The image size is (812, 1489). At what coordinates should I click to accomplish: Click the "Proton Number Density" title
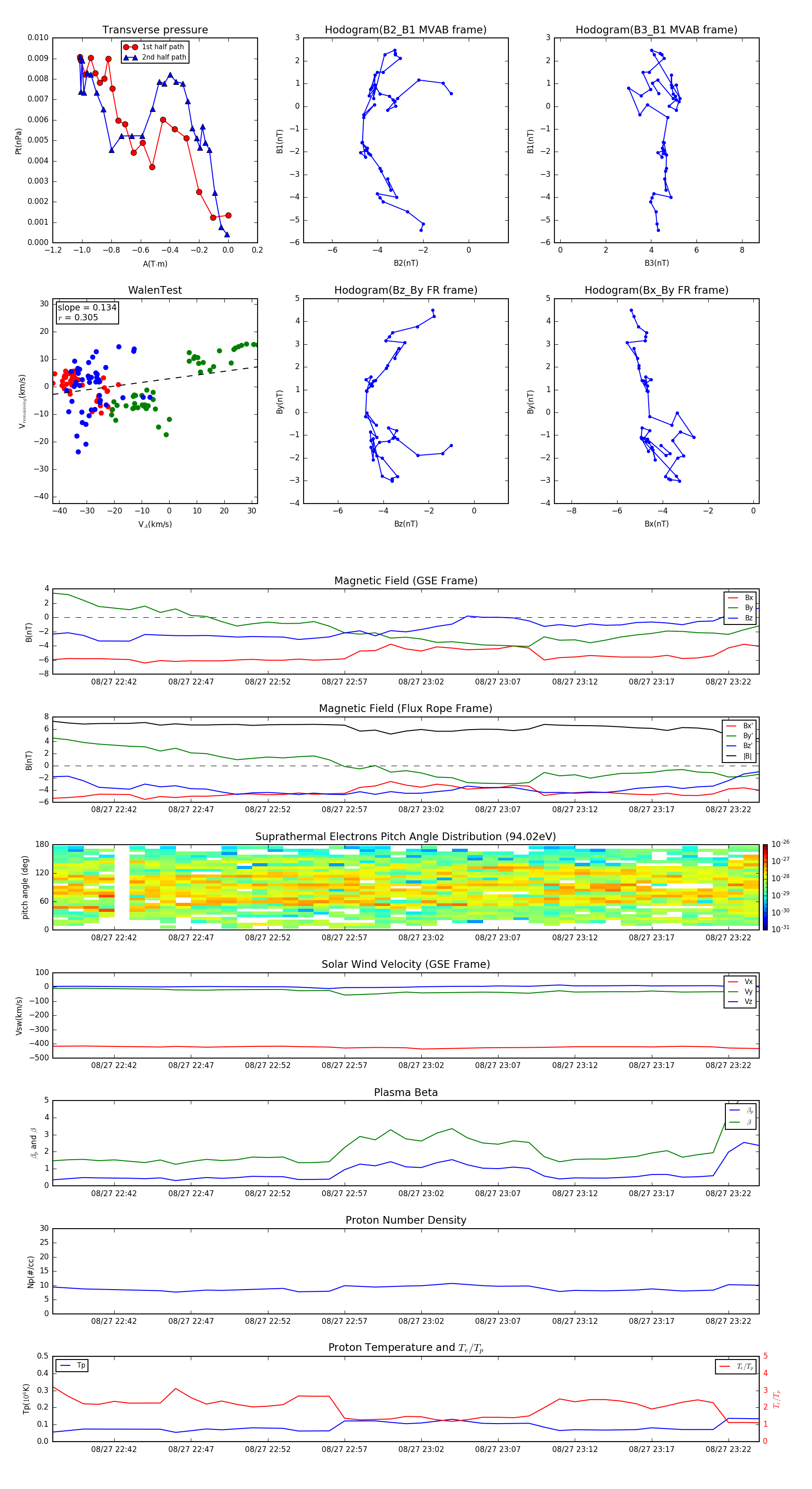point(406,1220)
